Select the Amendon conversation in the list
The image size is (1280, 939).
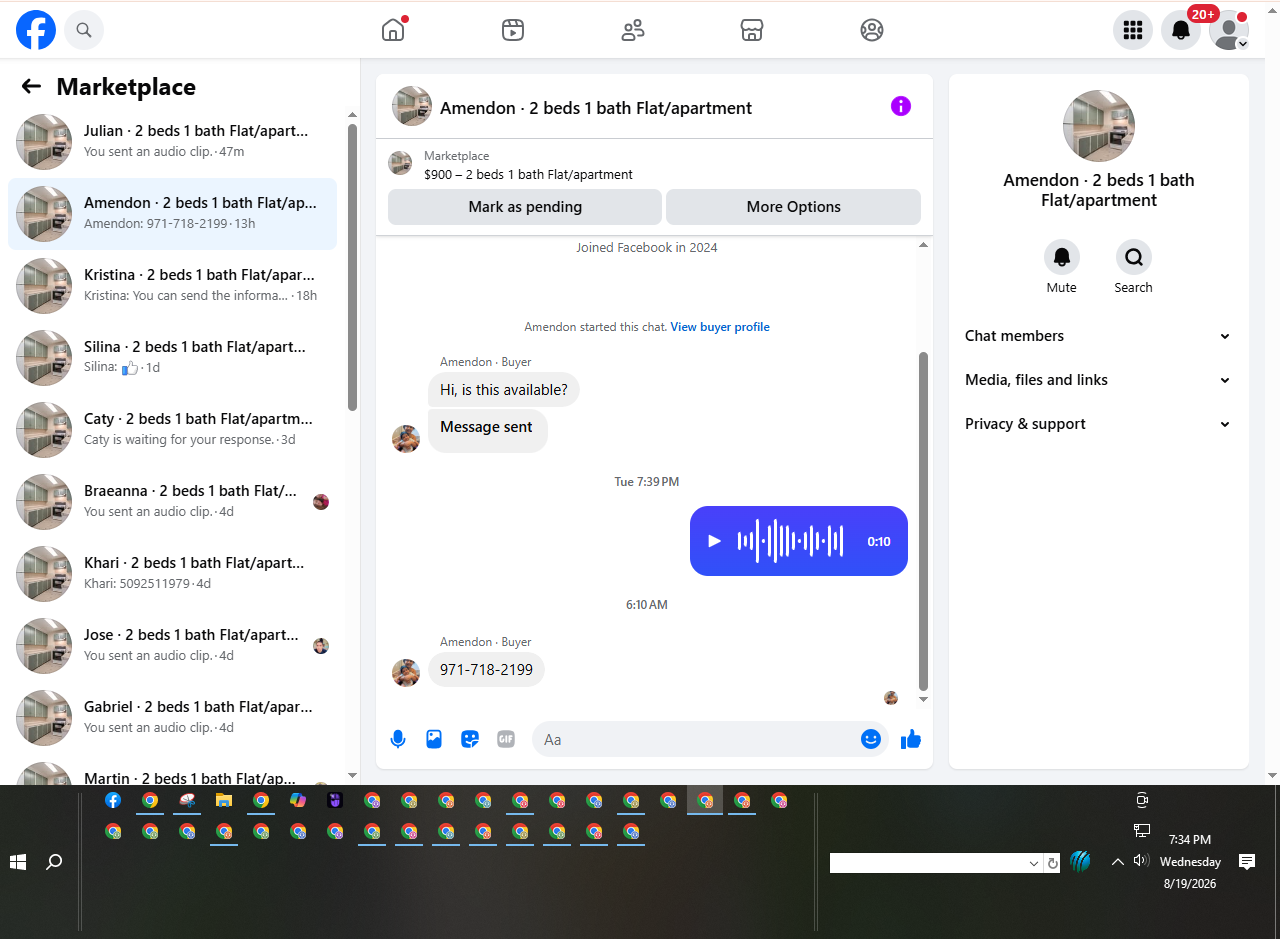coord(172,214)
